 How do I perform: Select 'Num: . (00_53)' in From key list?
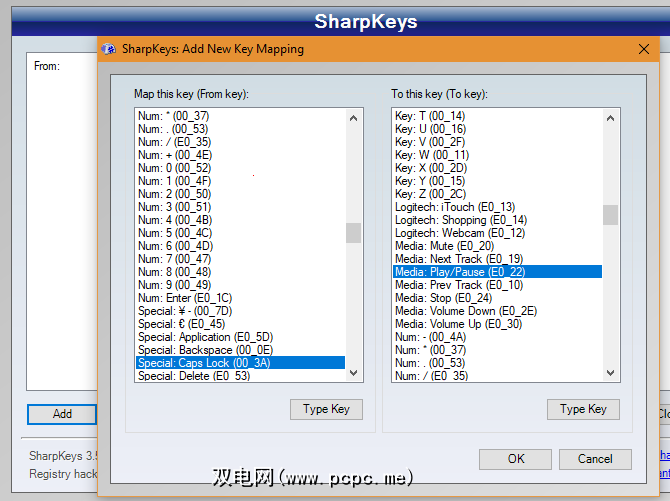pos(240,129)
